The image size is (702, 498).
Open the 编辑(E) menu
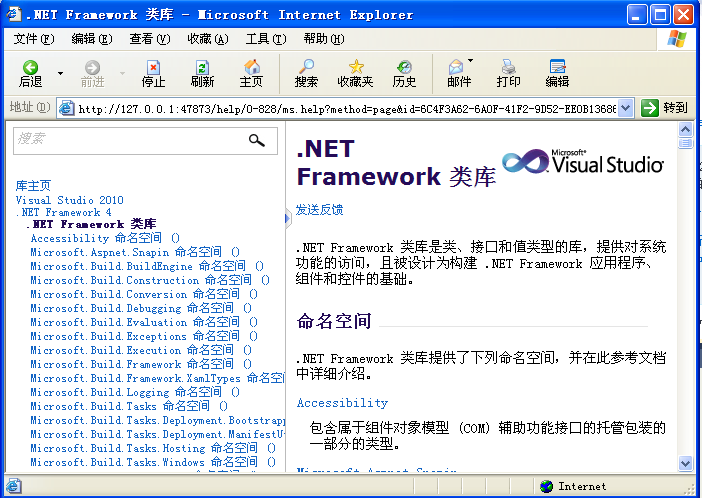coord(92,39)
